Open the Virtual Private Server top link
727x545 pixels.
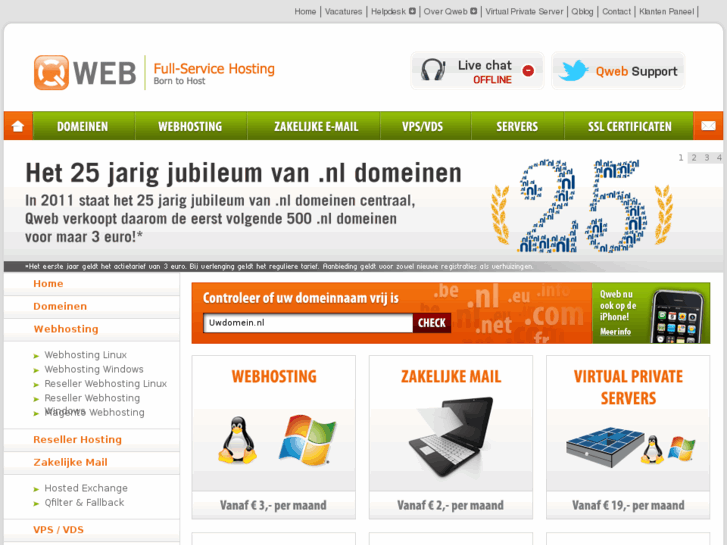[x=524, y=12]
